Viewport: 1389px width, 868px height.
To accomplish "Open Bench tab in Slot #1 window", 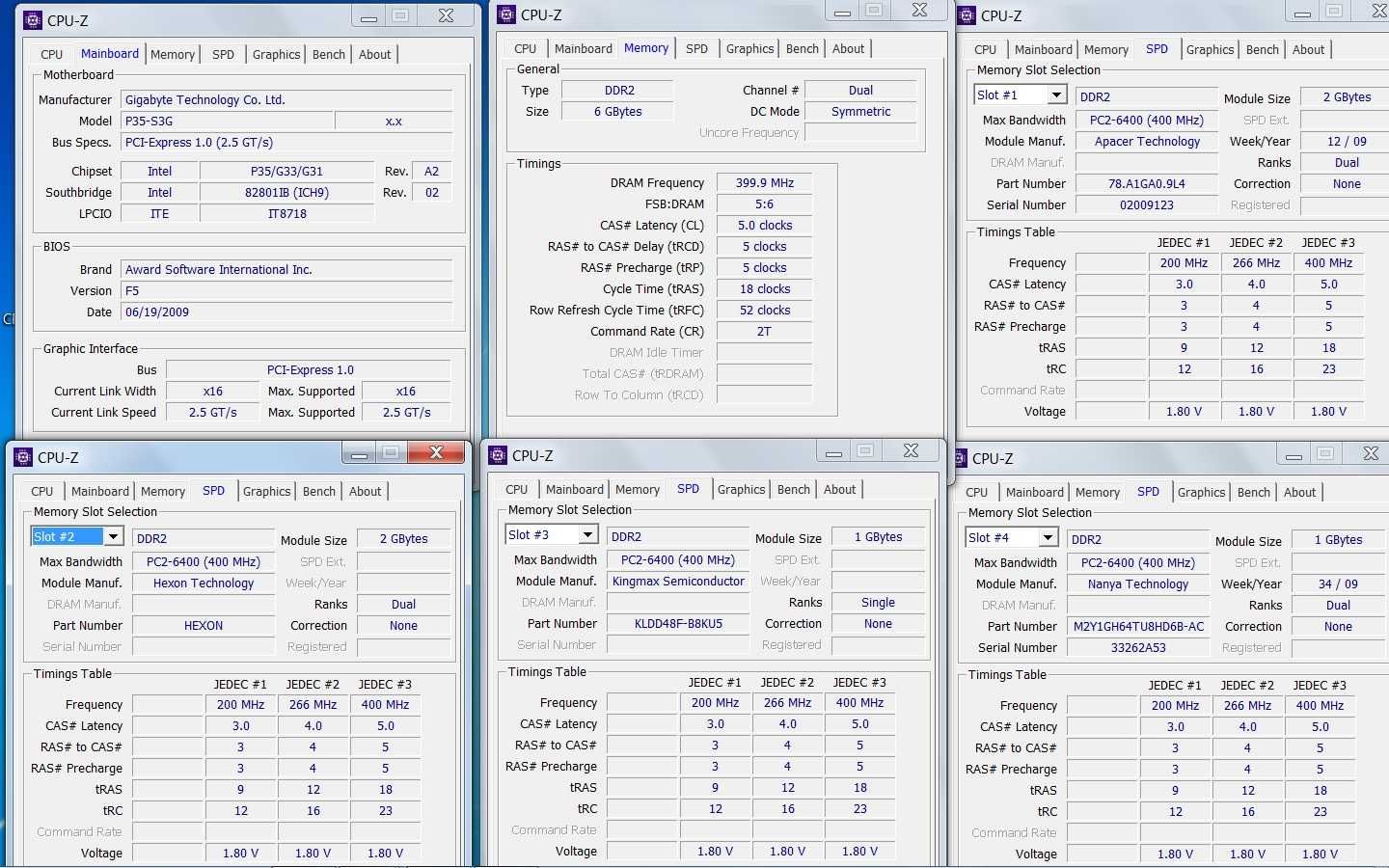I will tap(1262, 49).
